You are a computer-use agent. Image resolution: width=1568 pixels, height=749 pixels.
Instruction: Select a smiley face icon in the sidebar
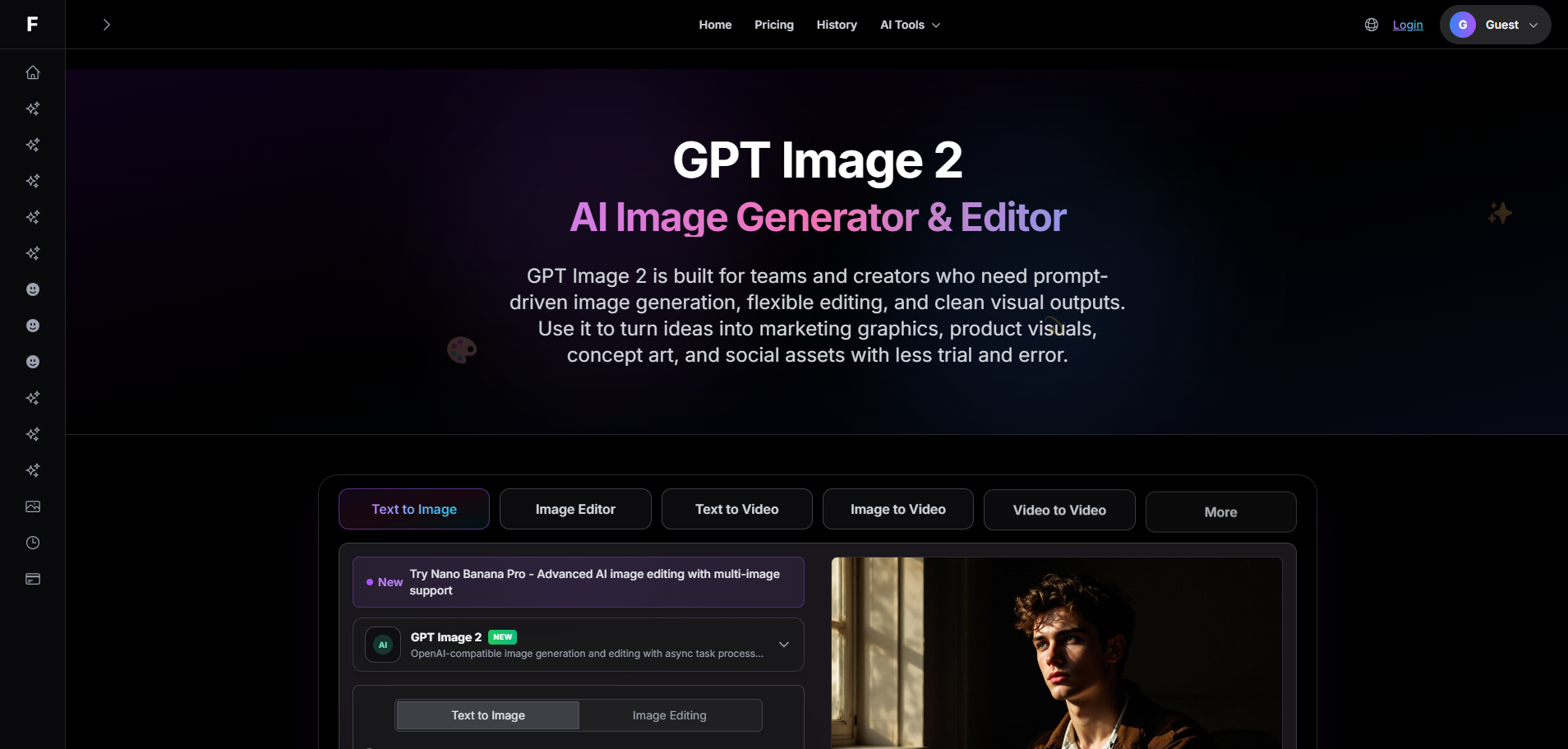point(32,289)
